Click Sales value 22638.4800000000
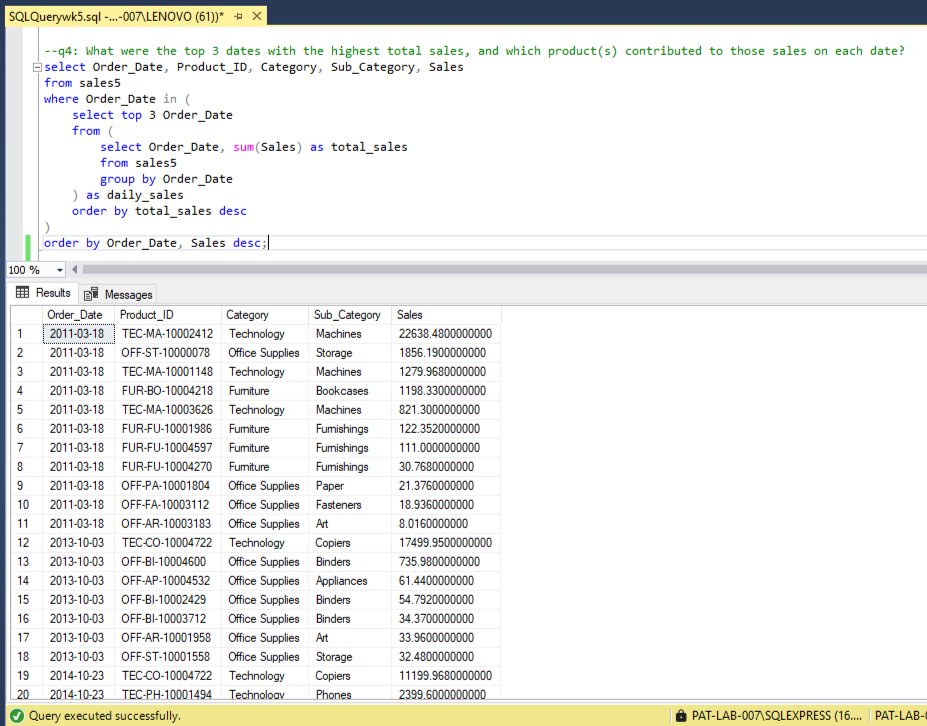The height and width of the screenshot is (726, 927). pyautogui.click(x=446, y=333)
